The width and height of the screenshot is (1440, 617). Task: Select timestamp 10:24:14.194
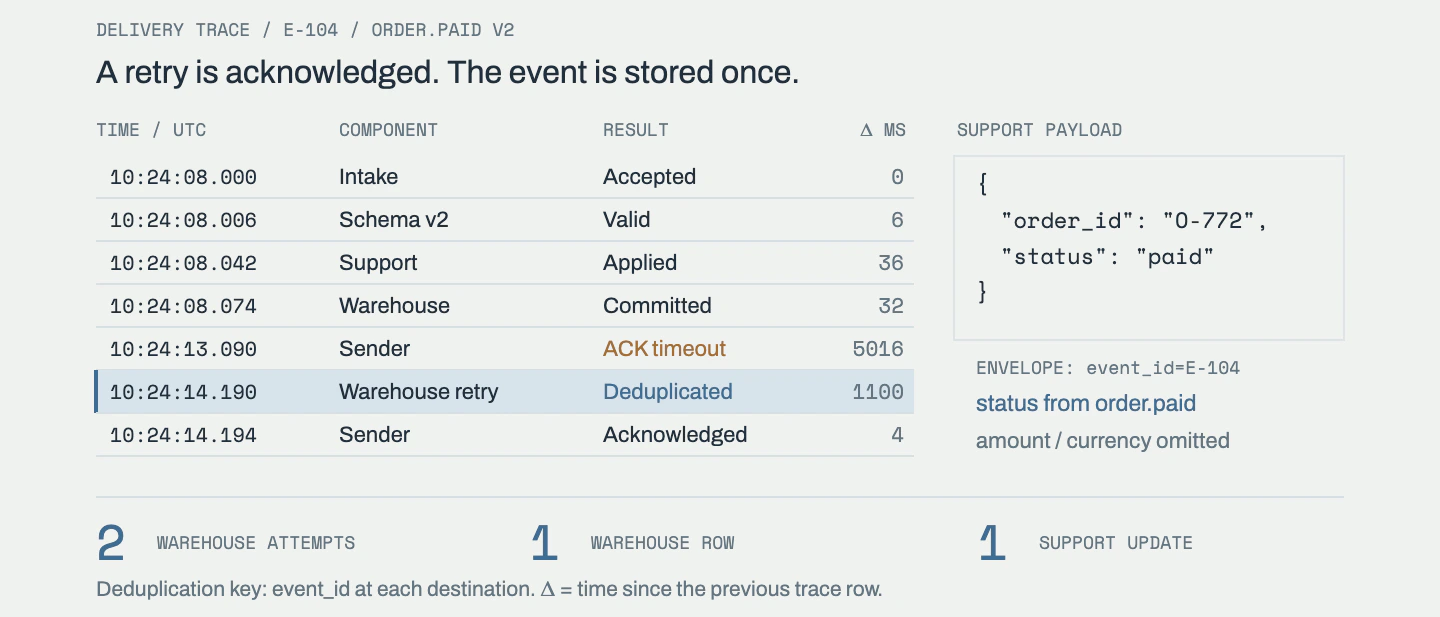pyautogui.click(x=183, y=435)
